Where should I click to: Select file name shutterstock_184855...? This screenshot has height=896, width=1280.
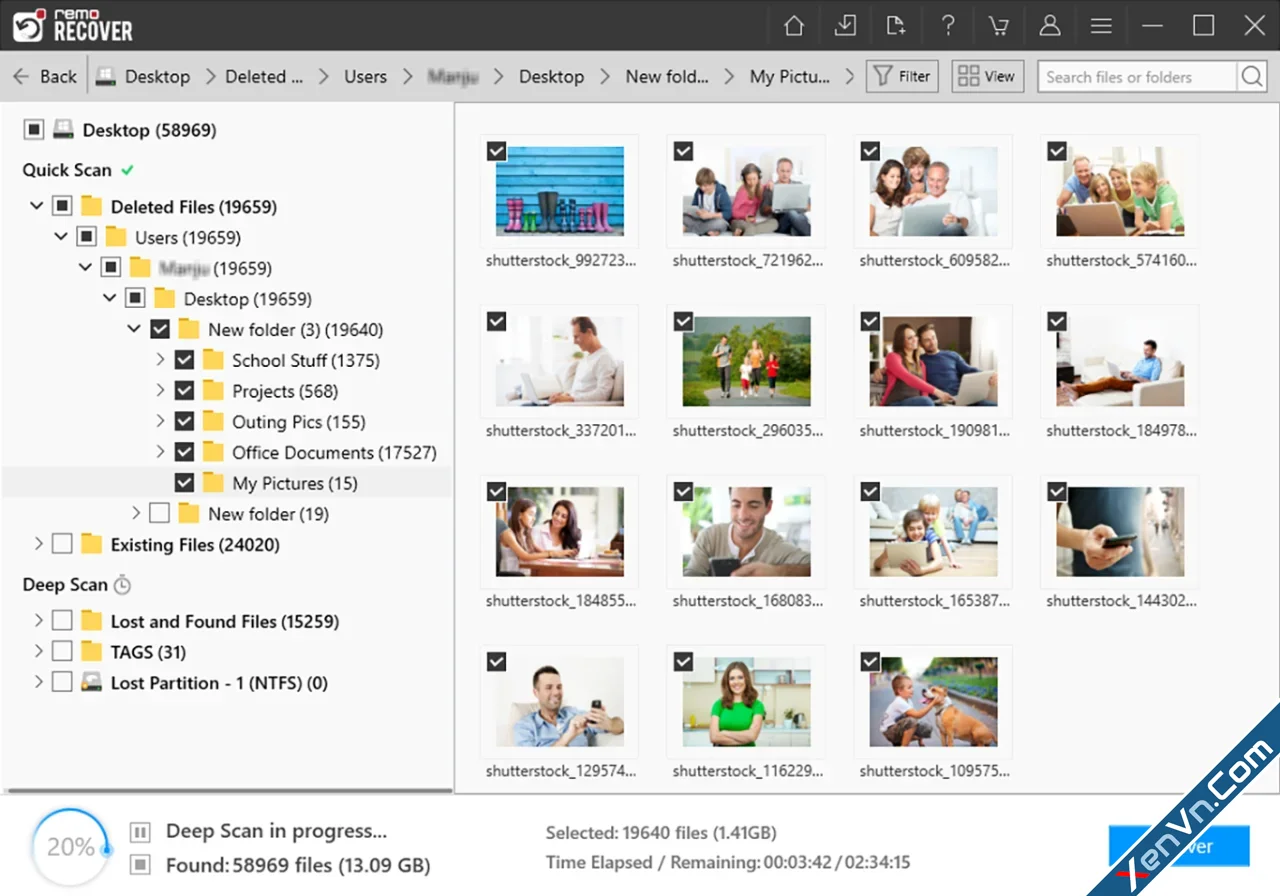[561, 601]
